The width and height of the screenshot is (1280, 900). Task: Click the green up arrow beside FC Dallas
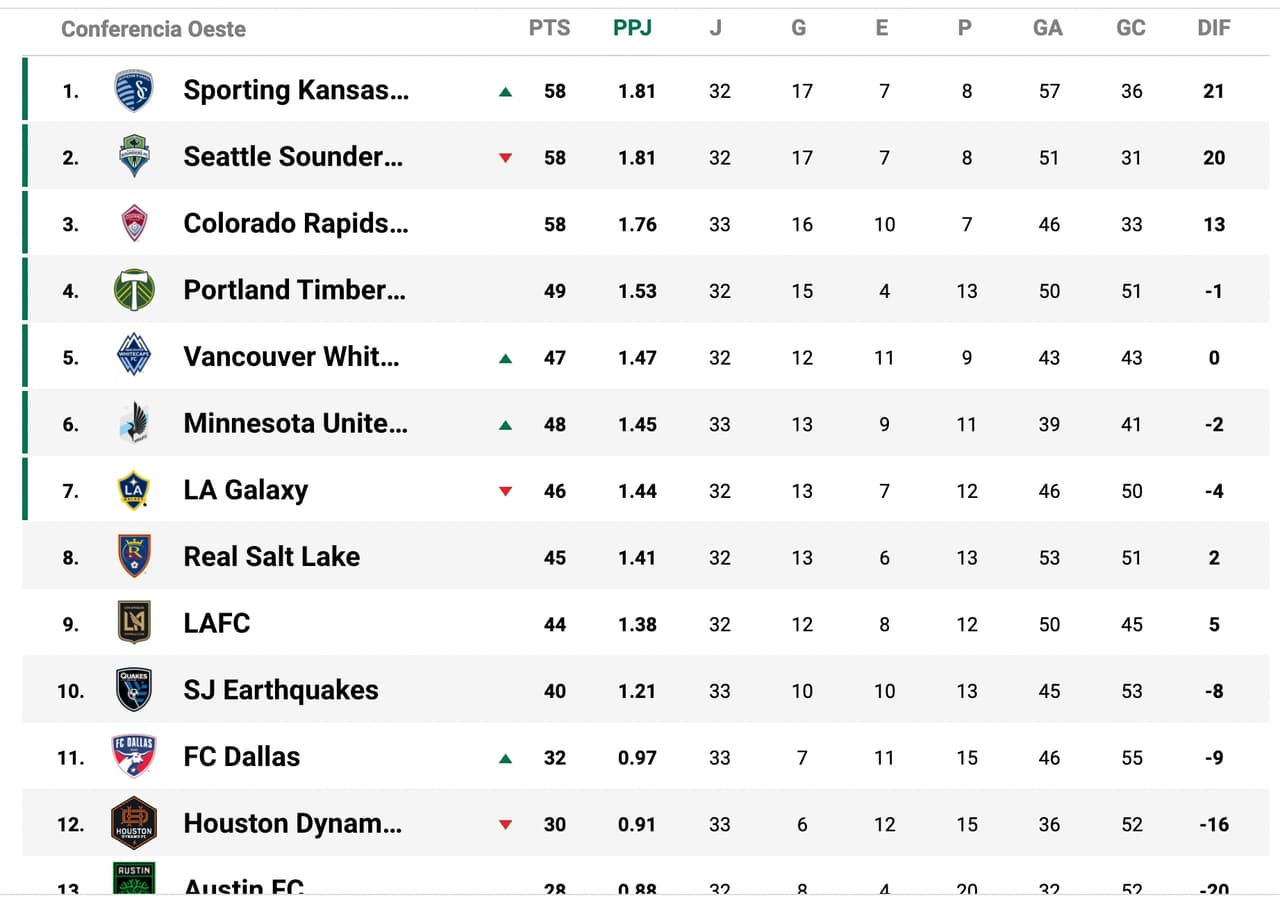tap(506, 758)
